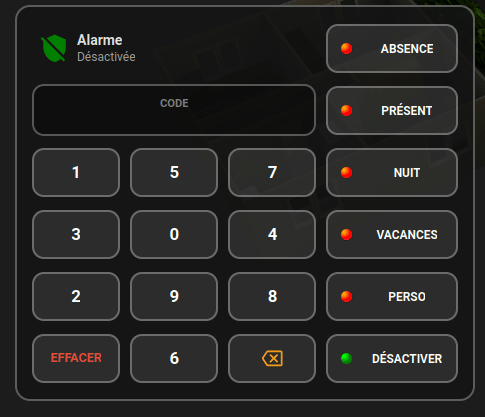The width and height of the screenshot is (485, 417).
Task: Select the number 7 key
Action: (x=272, y=172)
